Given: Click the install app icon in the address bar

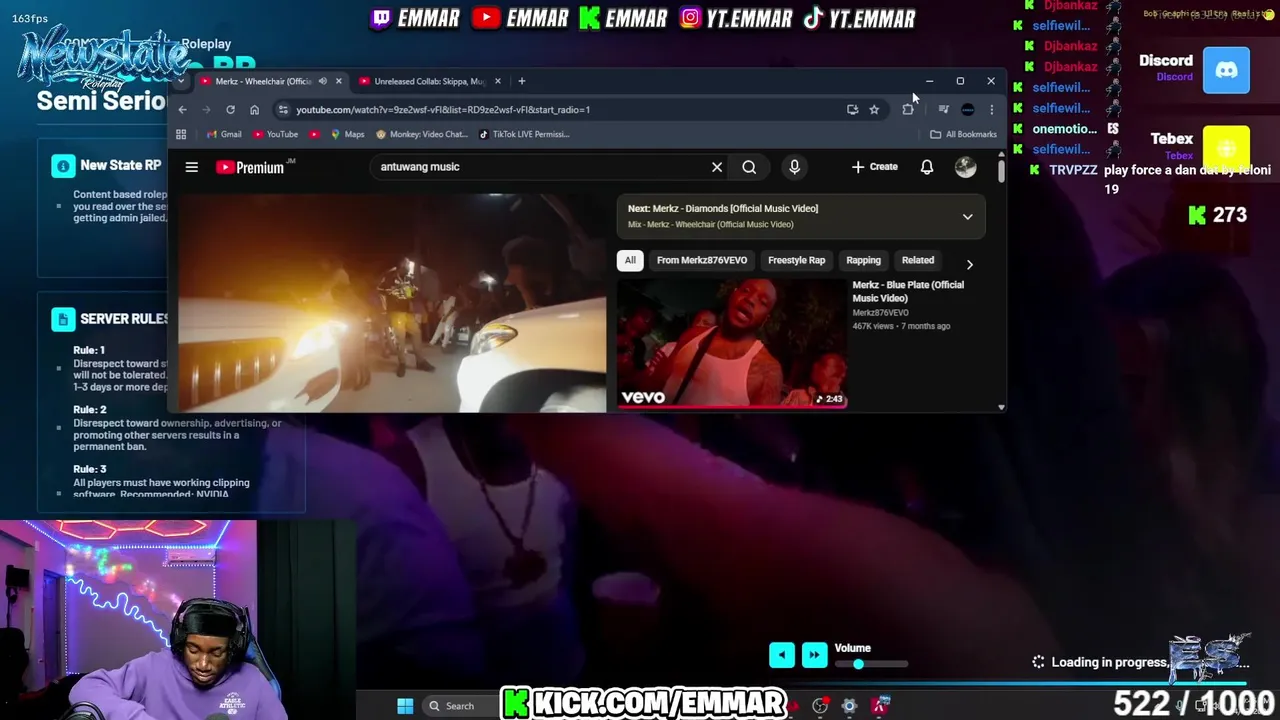Looking at the screenshot, I should pyautogui.click(x=852, y=110).
